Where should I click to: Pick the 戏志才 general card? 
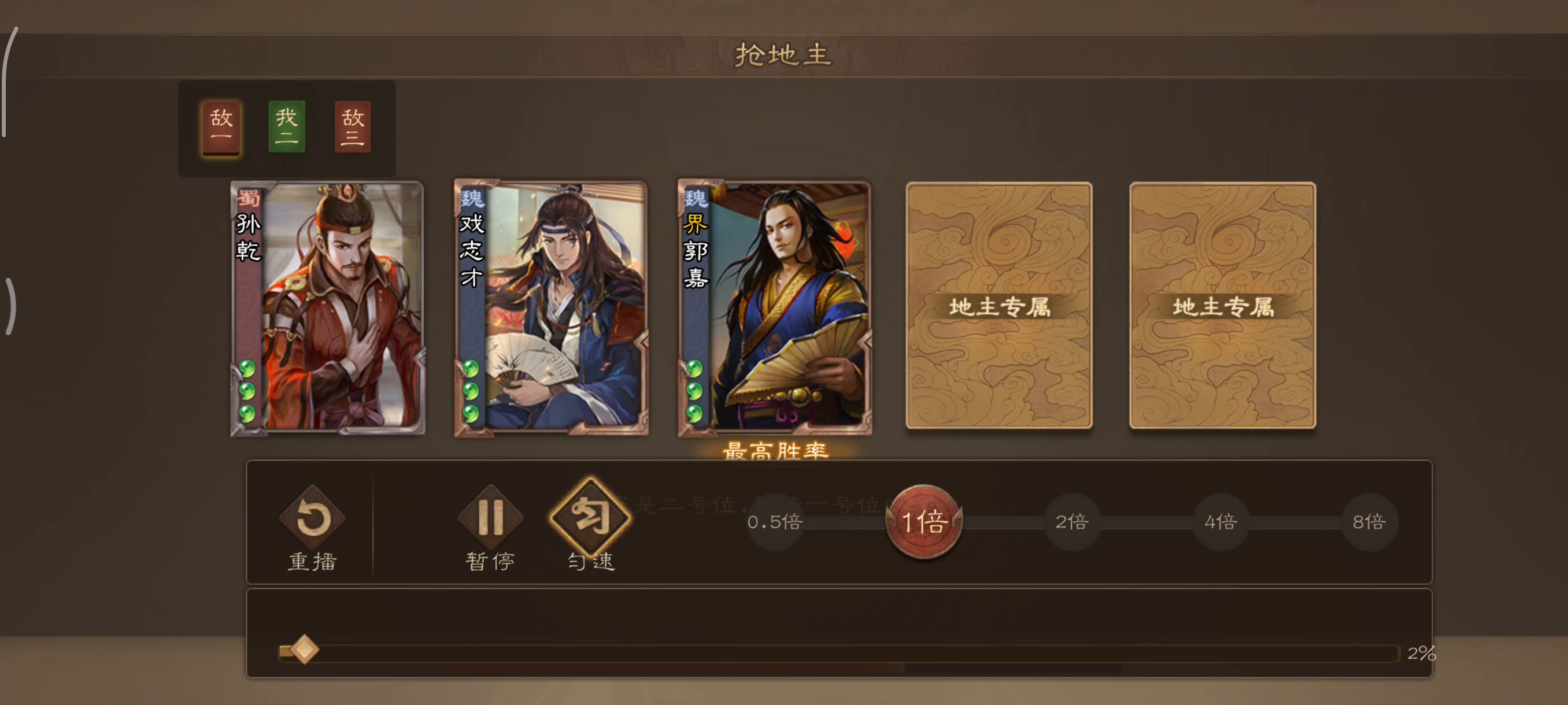pyautogui.click(x=551, y=309)
